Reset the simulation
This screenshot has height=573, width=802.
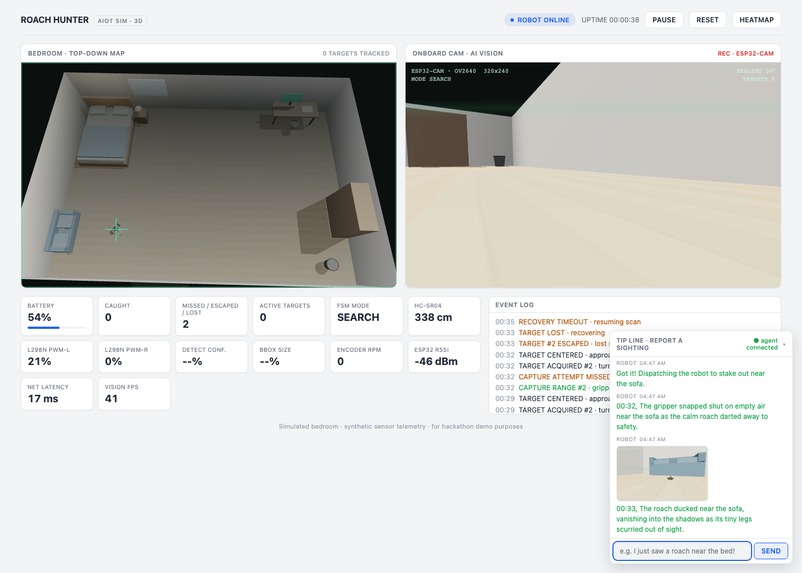tap(707, 20)
